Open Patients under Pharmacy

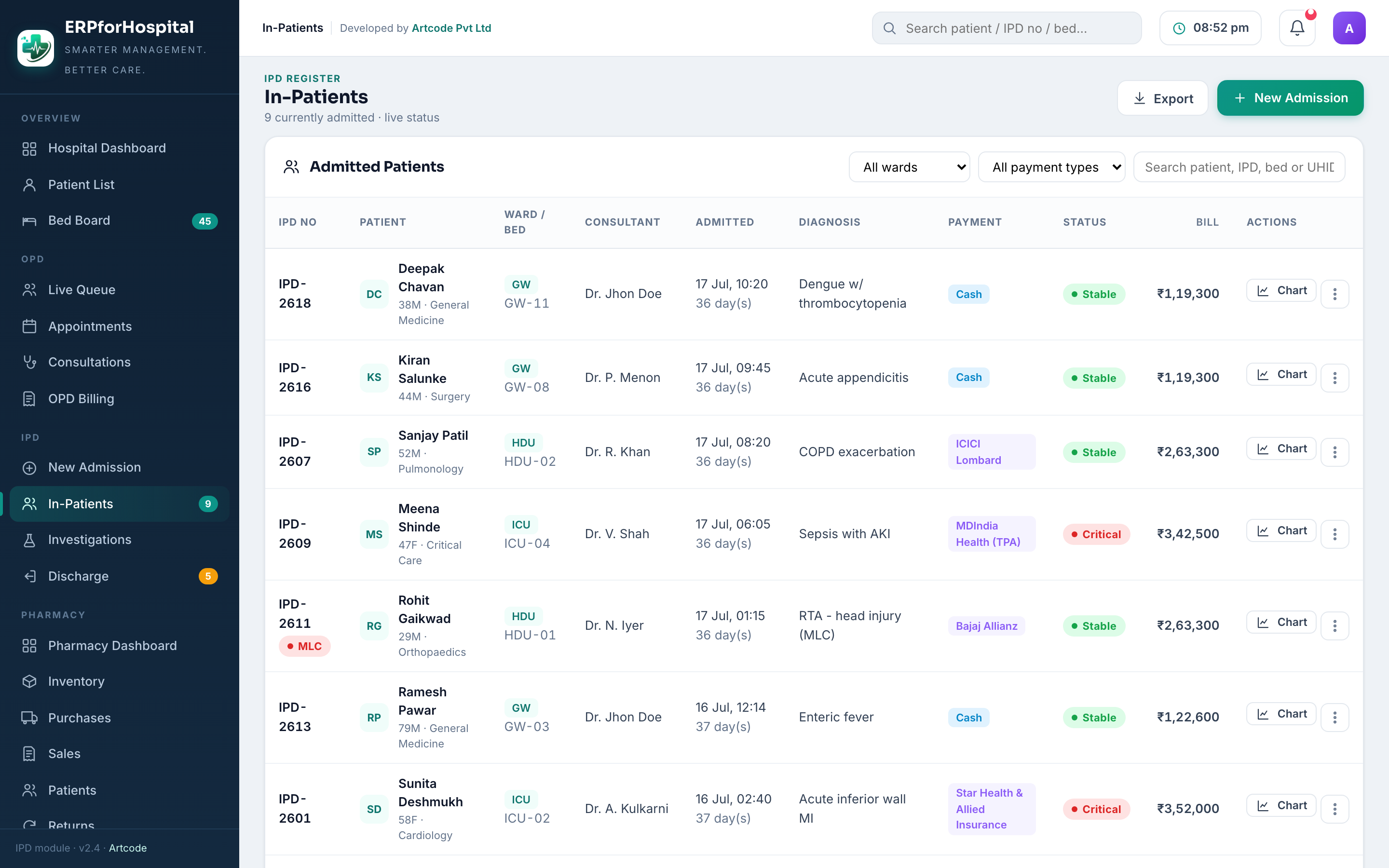(x=120, y=790)
